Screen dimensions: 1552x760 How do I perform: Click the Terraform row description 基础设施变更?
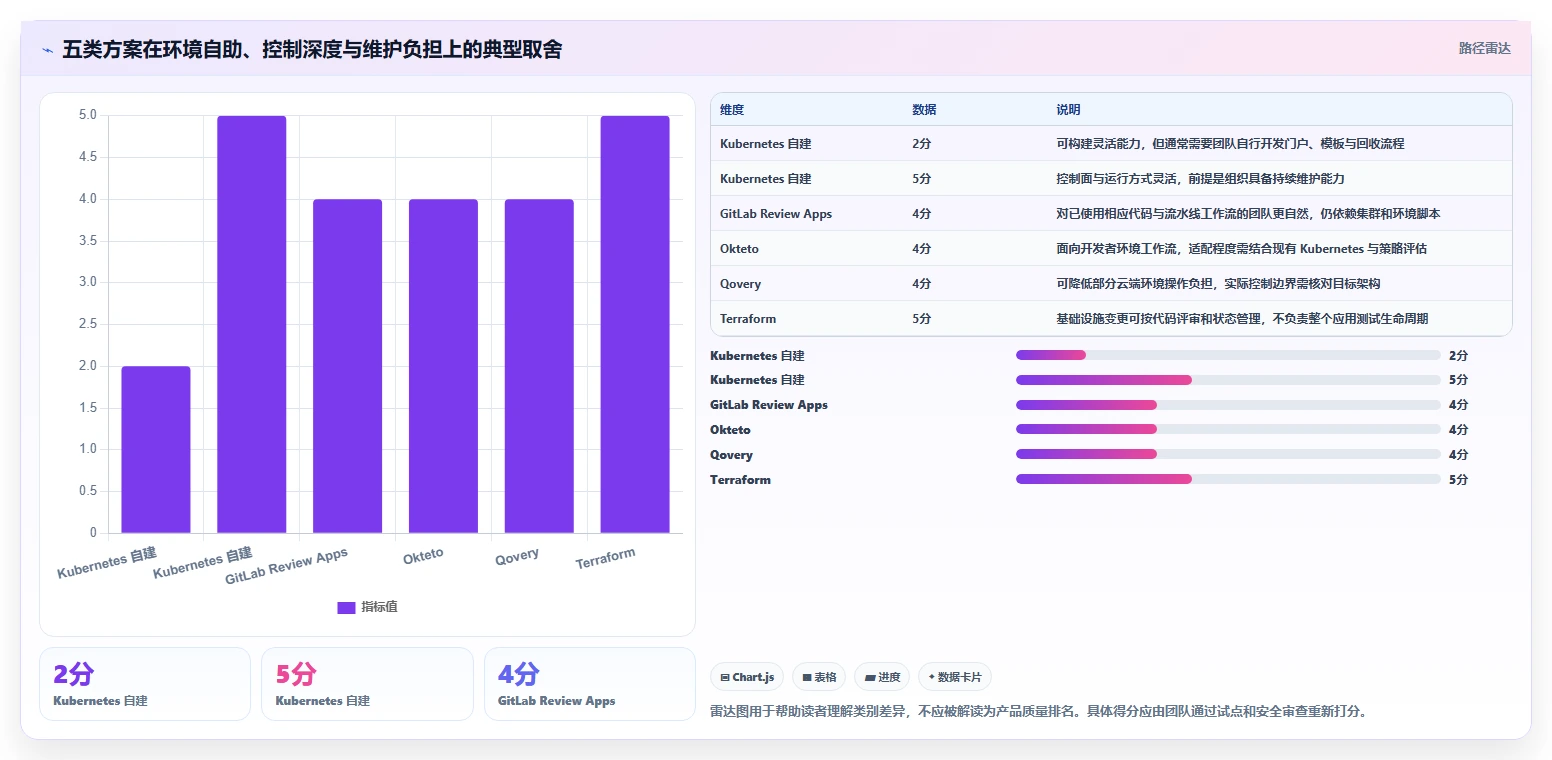click(1242, 319)
